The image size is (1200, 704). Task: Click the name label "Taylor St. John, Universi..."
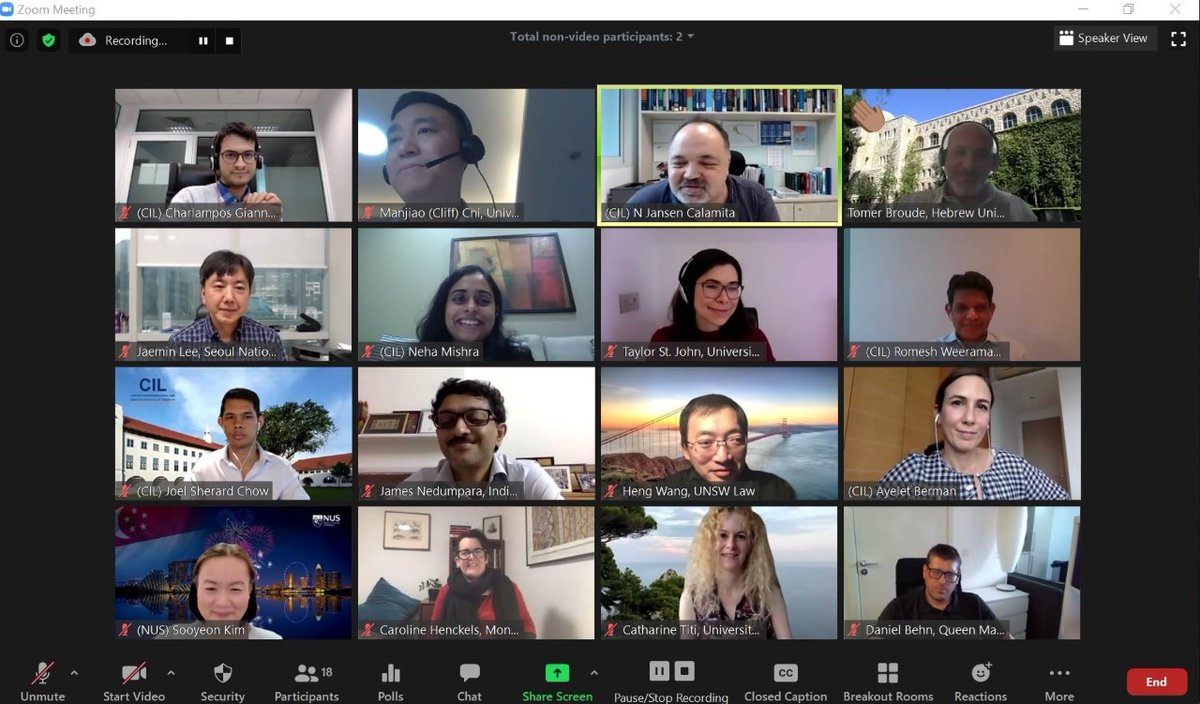click(x=691, y=352)
